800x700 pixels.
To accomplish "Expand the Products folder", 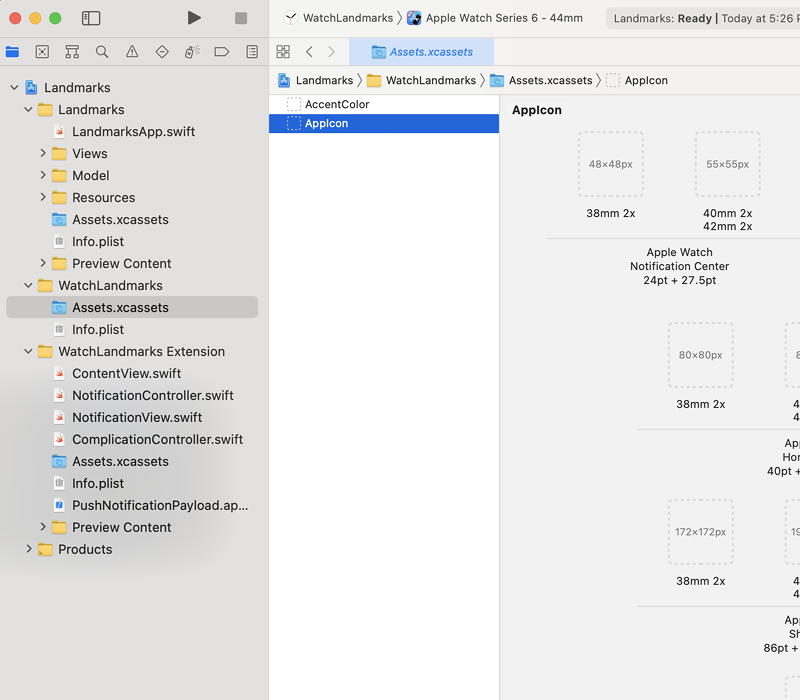I will (29, 549).
